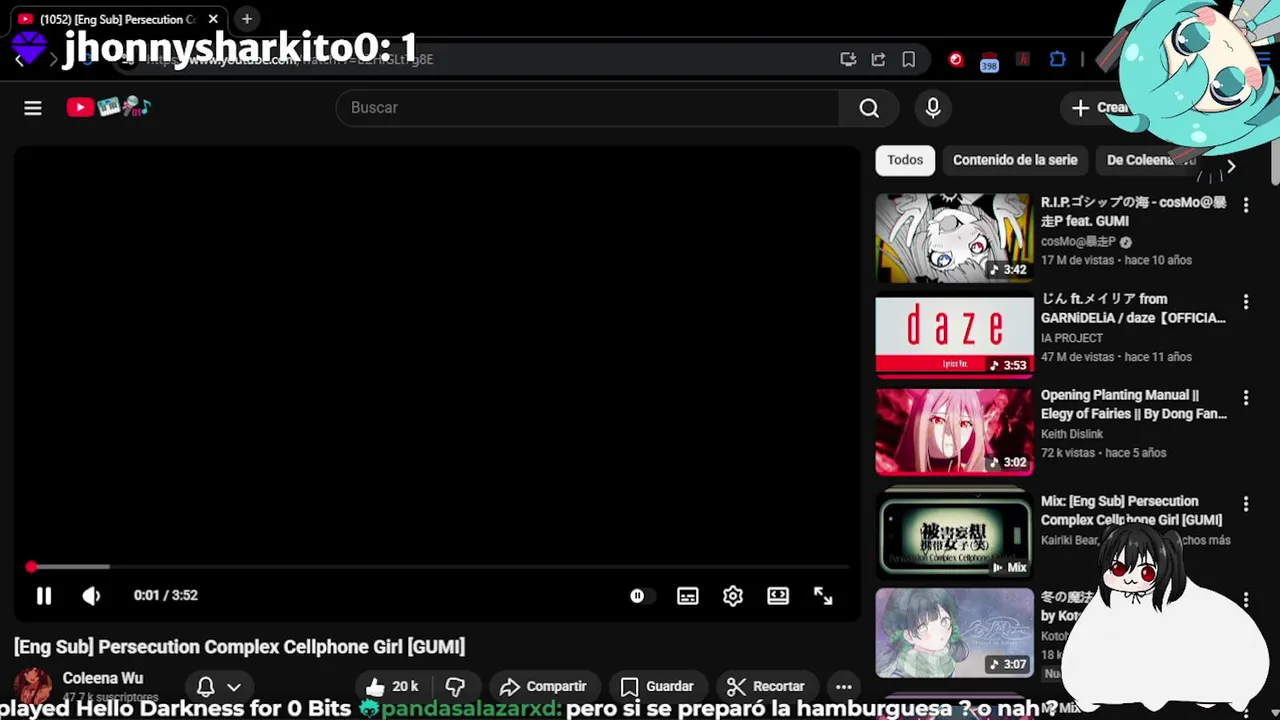Image resolution: width=1280 pixels, height=720 pixels.
Task: Select the Todos filter chip
Action: [905, 160]
